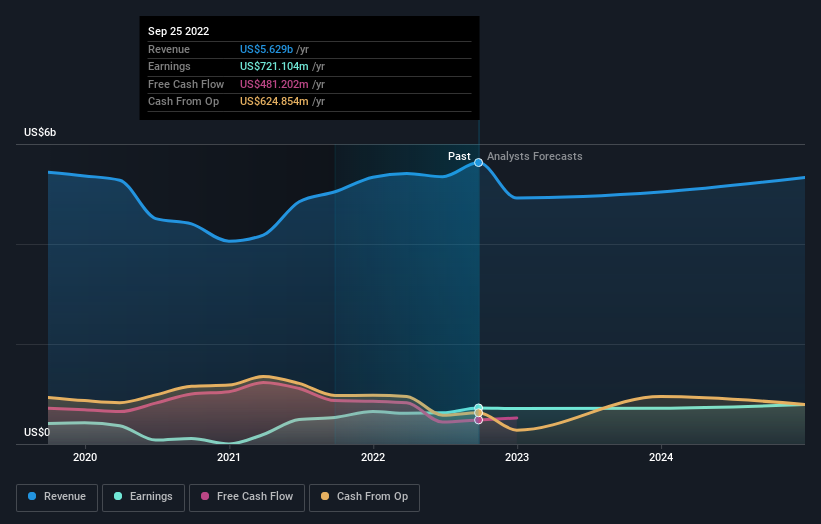Viewport: 821px width, 524px height.
Task: Click the US$5.629b revenue value
Action: 267,49
